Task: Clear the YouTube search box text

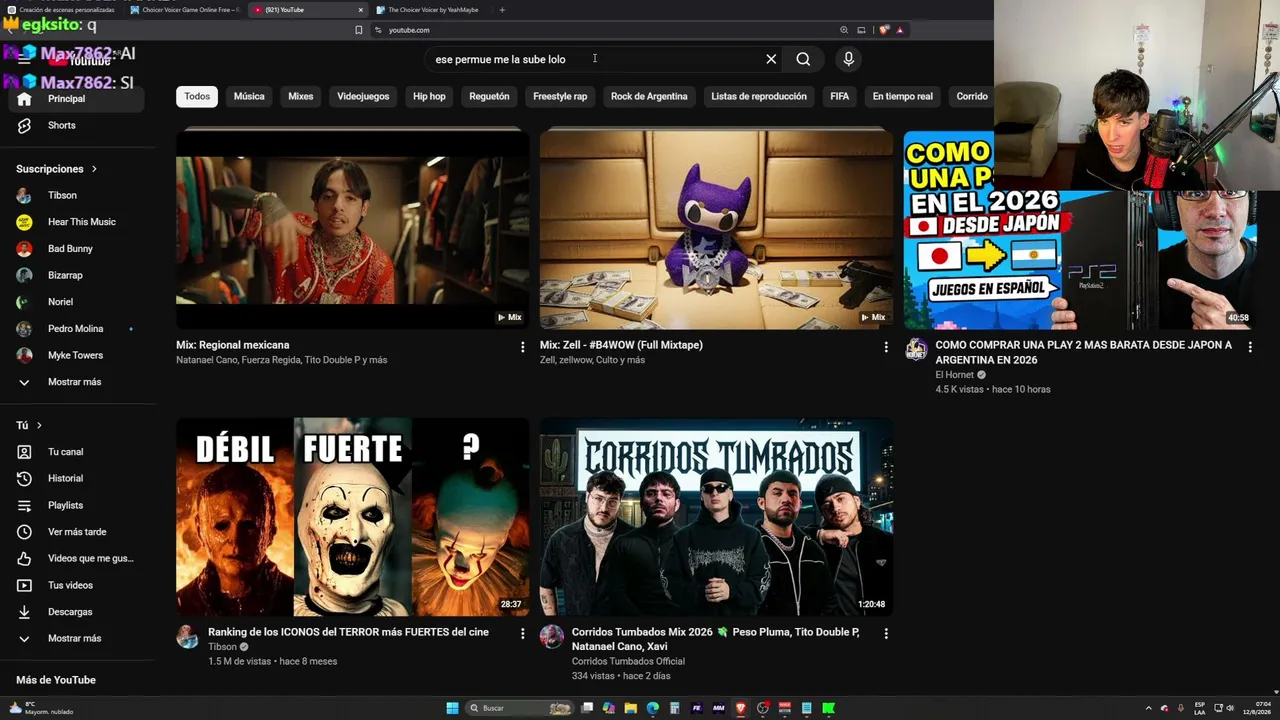Action: point(771,59)
